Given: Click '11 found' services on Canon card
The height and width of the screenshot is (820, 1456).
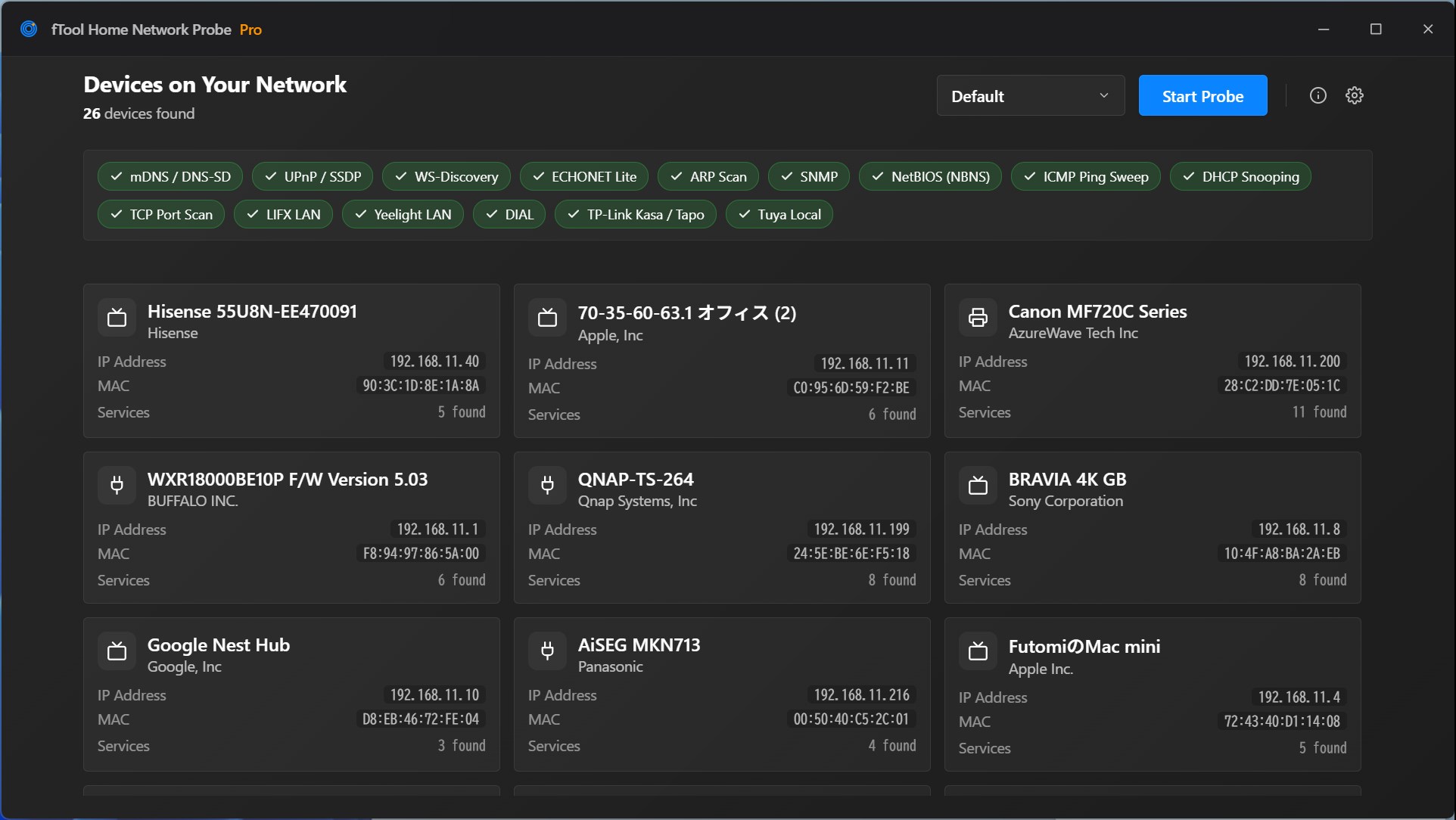Looking at the screenshot, I should [1319, 412].
